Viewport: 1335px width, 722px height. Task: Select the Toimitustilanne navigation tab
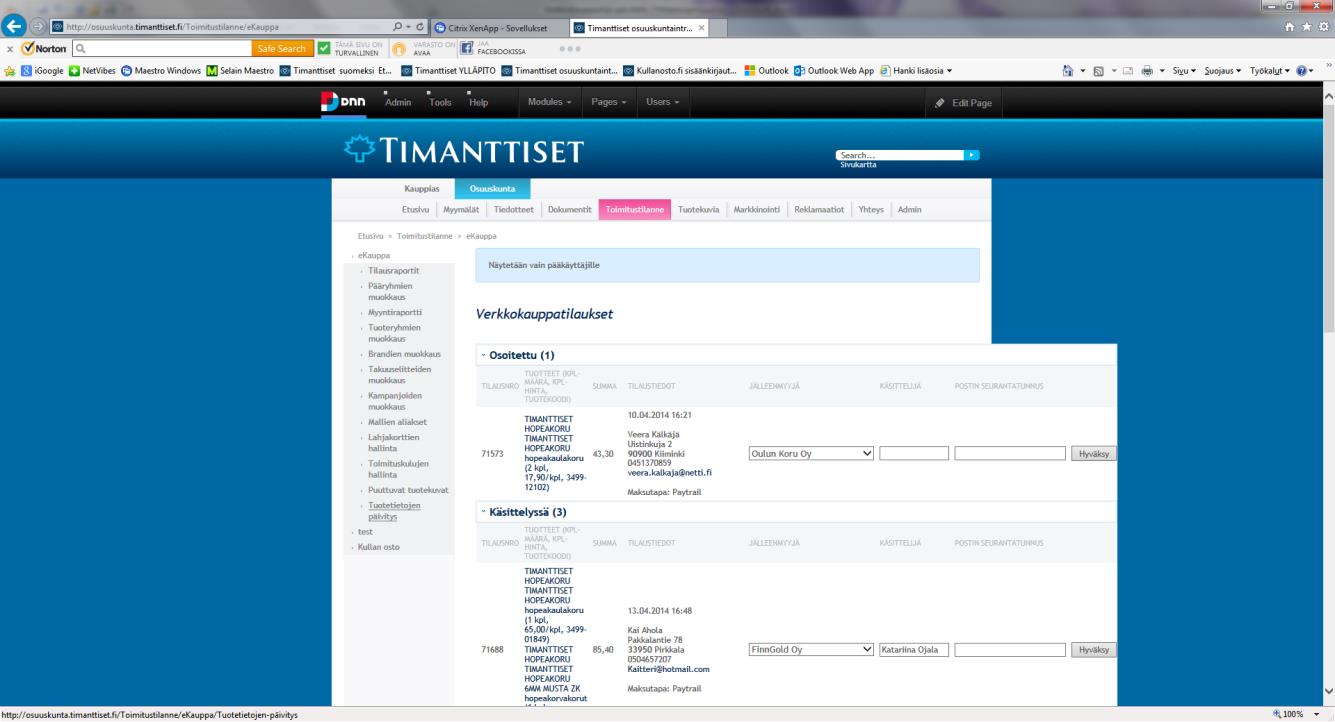point(634,209)
